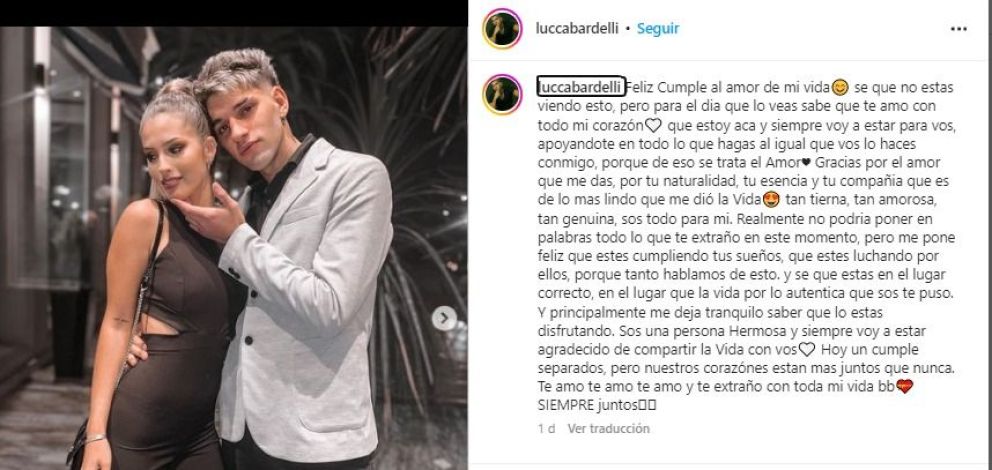Click the couple photo in the post
The image size is (992, 470).
click(233, 248)
